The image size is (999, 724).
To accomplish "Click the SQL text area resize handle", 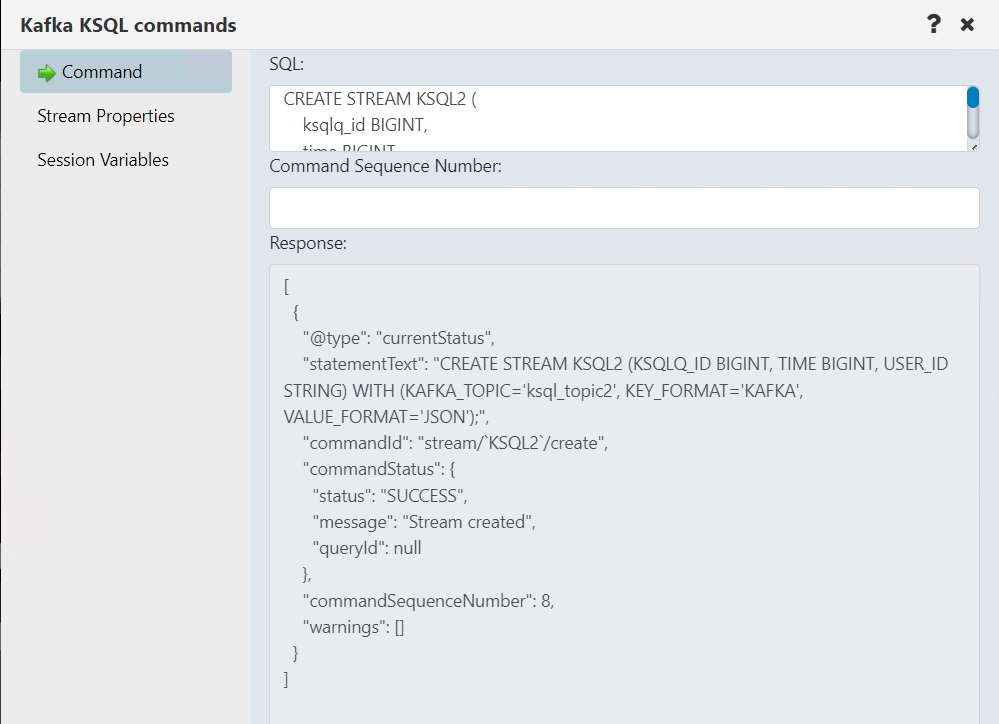I will click(974, 147).
